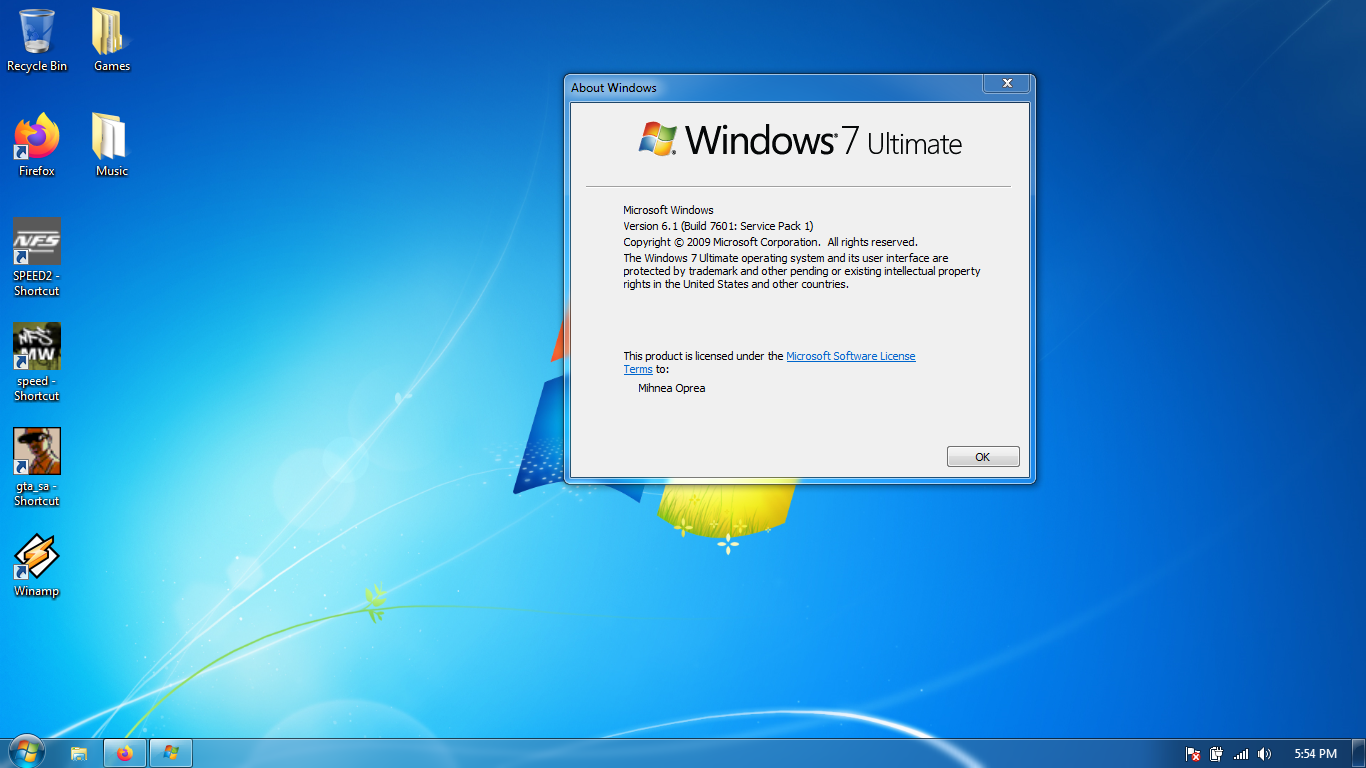Show desktop button at taskbar end
This screenshot has height=768, width=1366.
1358,754
